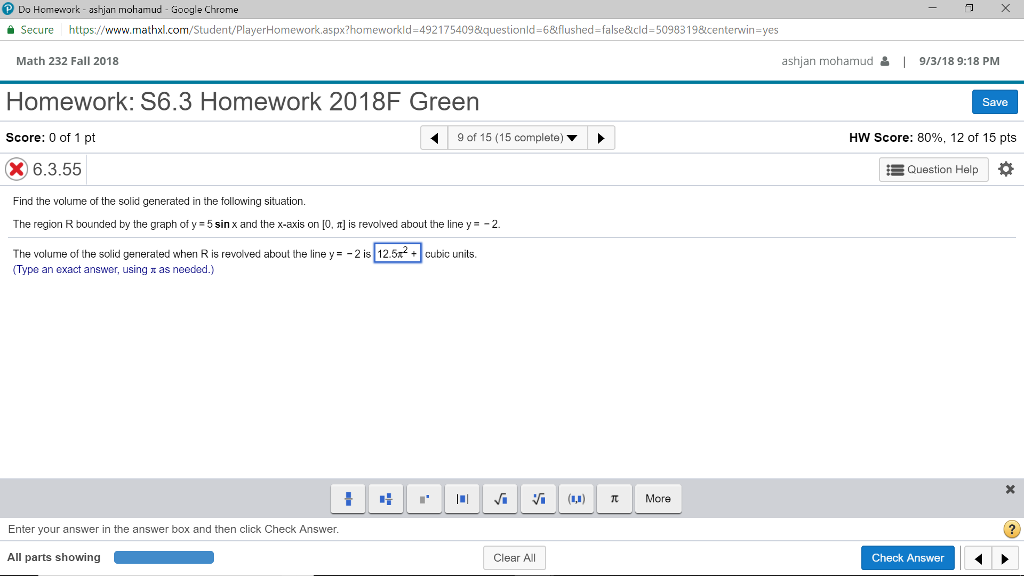Insert the pi symbol from the palette

[x=614, y=498]
